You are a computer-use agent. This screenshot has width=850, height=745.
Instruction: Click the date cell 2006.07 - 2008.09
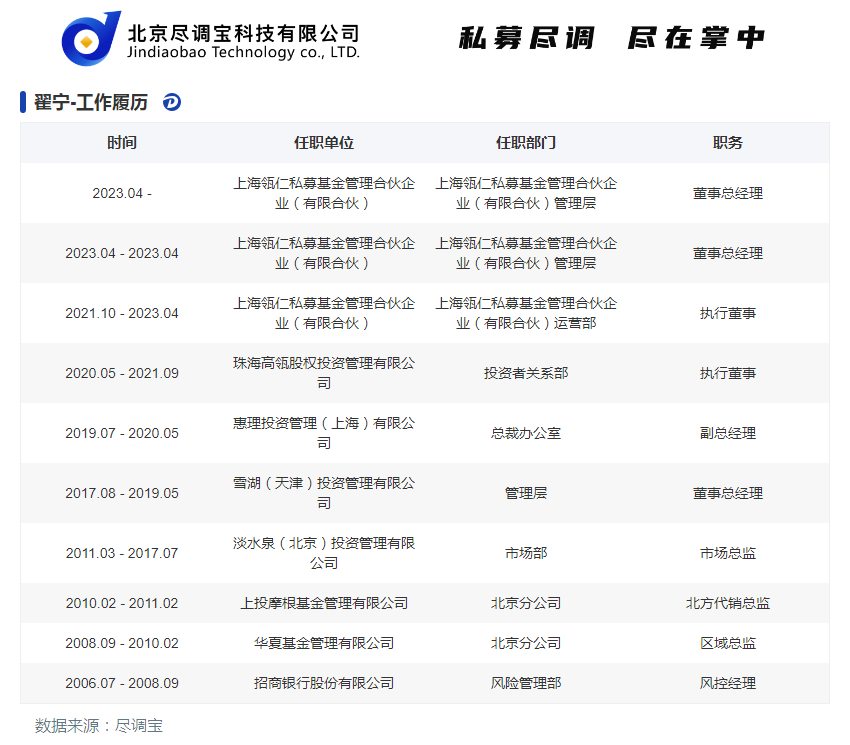pos(122,683)
